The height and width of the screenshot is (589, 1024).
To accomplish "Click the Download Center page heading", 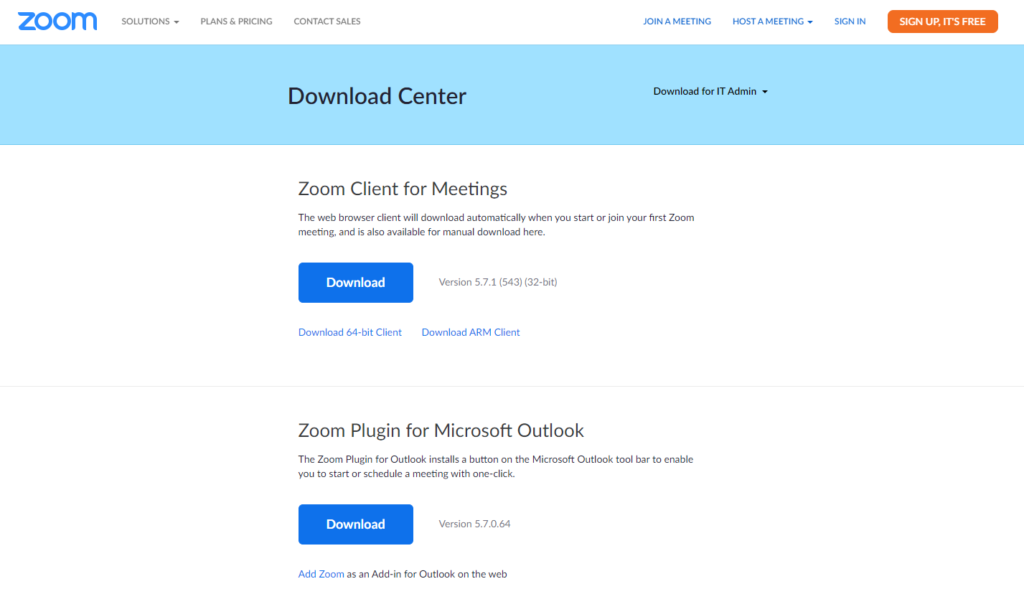I will tap(377, 96).
